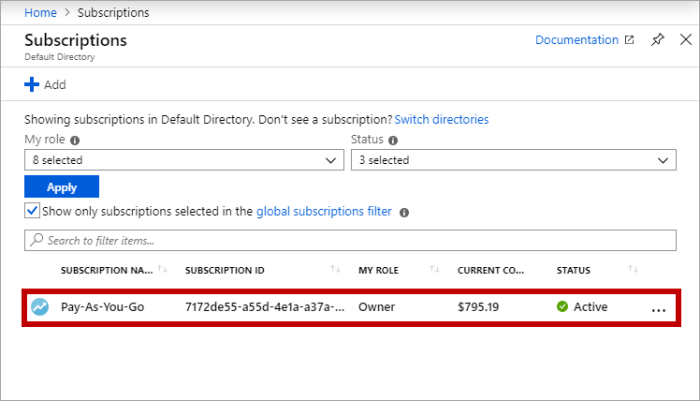The height and width of the screenshot is (401, 700).
Task: Sort by the Subscription ID column arrows
Action: pos(334,270)
